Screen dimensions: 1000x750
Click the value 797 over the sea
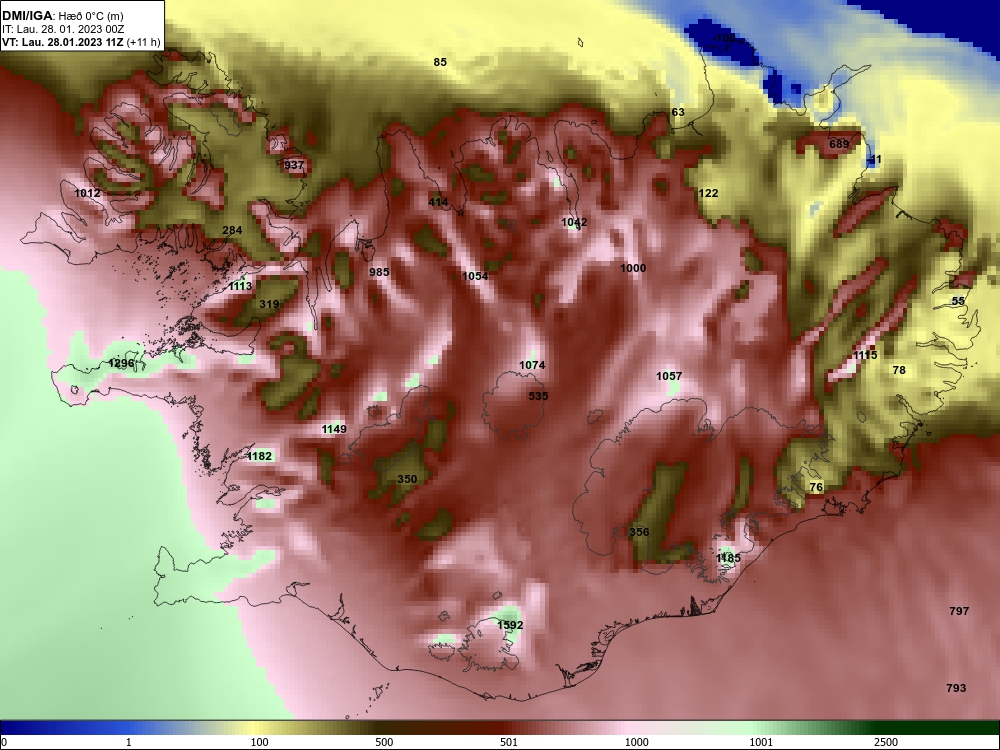959,611
